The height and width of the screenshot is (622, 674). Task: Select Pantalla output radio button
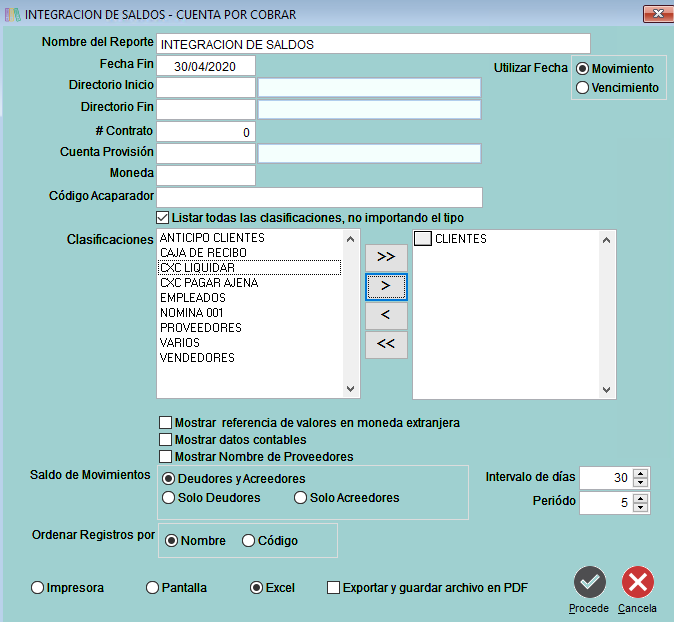pyautogui.click(x=152, y=588)
